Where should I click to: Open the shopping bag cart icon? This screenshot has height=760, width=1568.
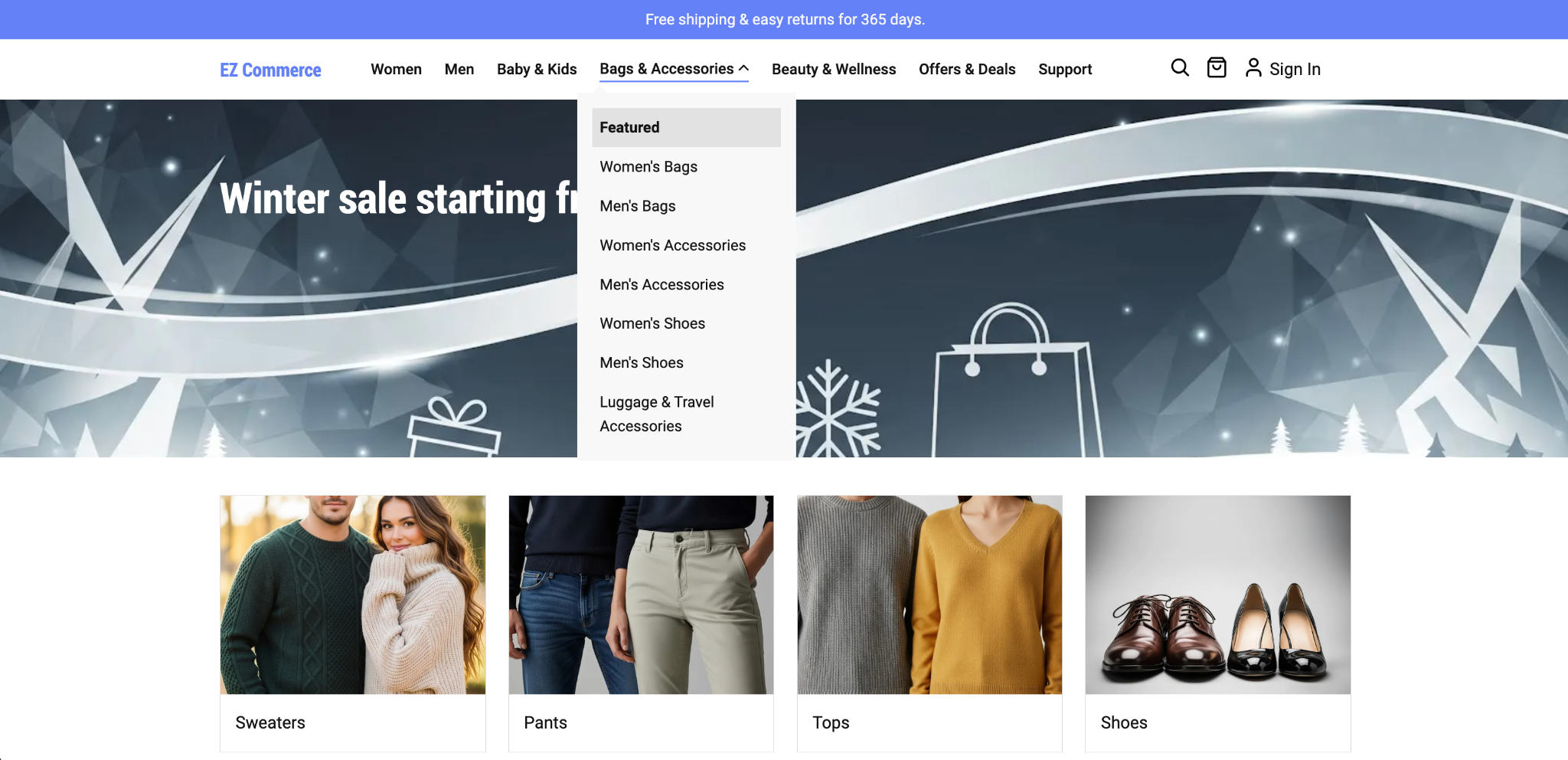[1217, 68]
